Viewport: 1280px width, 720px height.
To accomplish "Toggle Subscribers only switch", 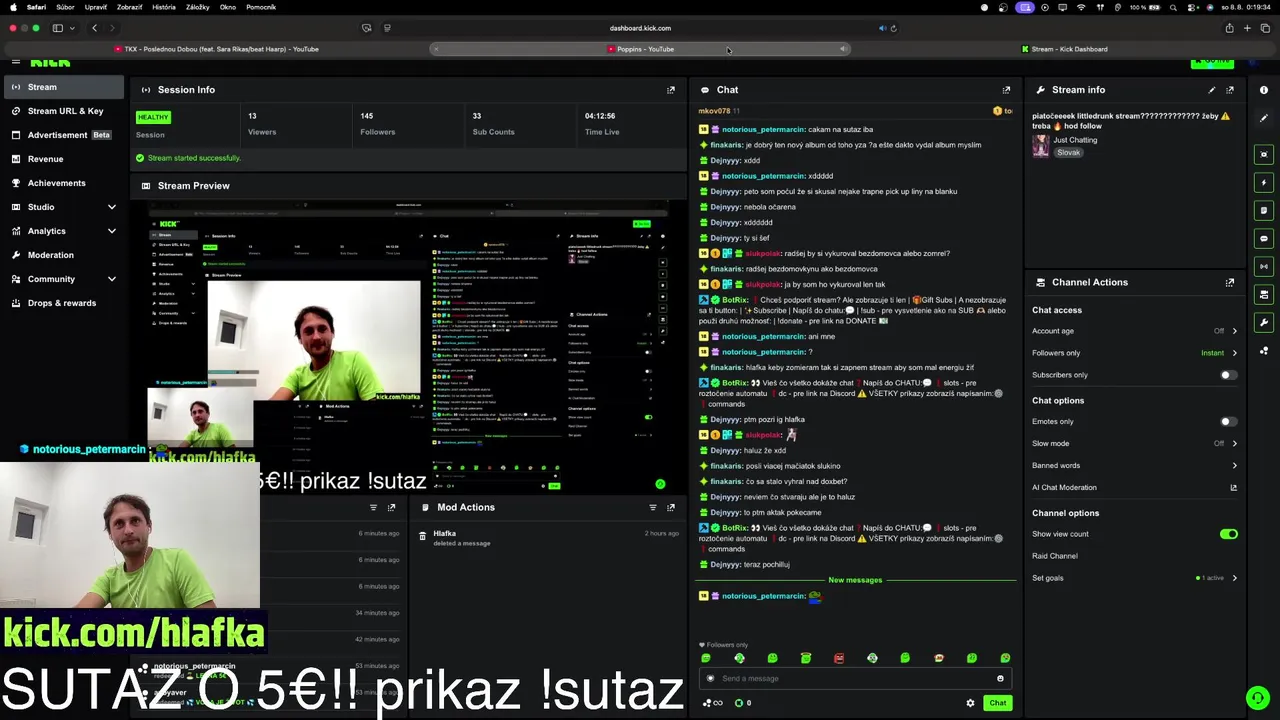I will (x=1229, y=375).
